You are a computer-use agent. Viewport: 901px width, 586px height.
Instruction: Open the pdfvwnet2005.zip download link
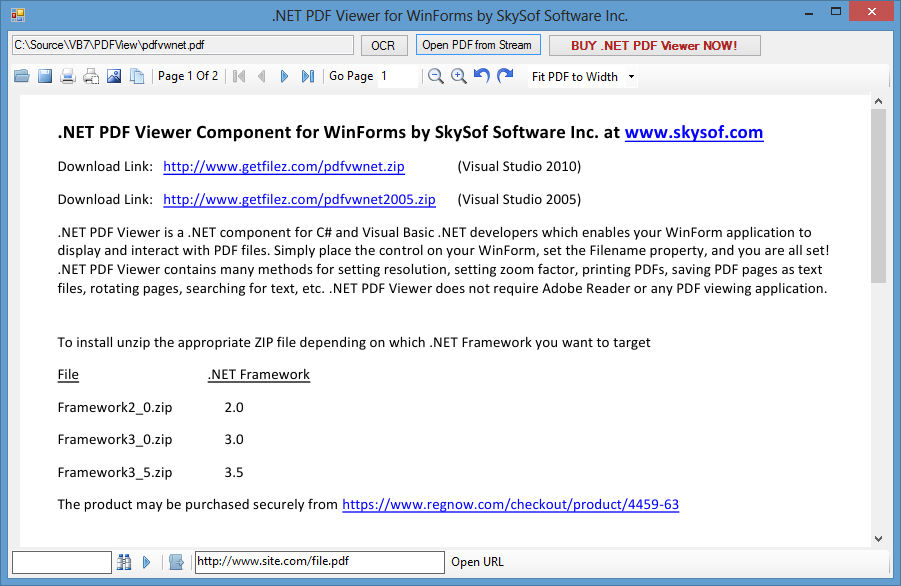(299, 199)
